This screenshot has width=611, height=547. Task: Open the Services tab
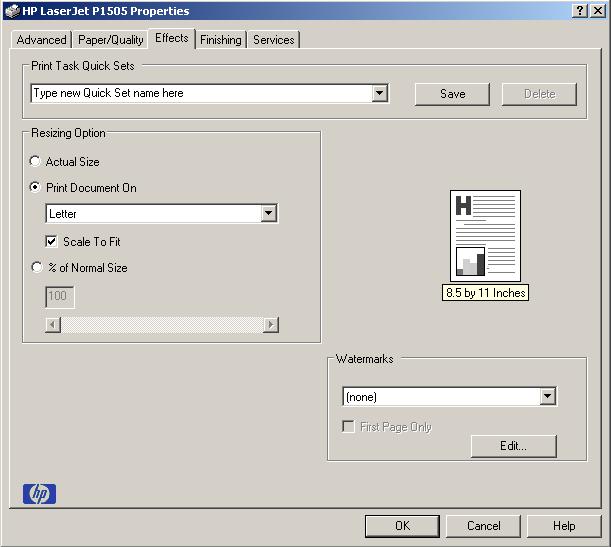(274, 40)
